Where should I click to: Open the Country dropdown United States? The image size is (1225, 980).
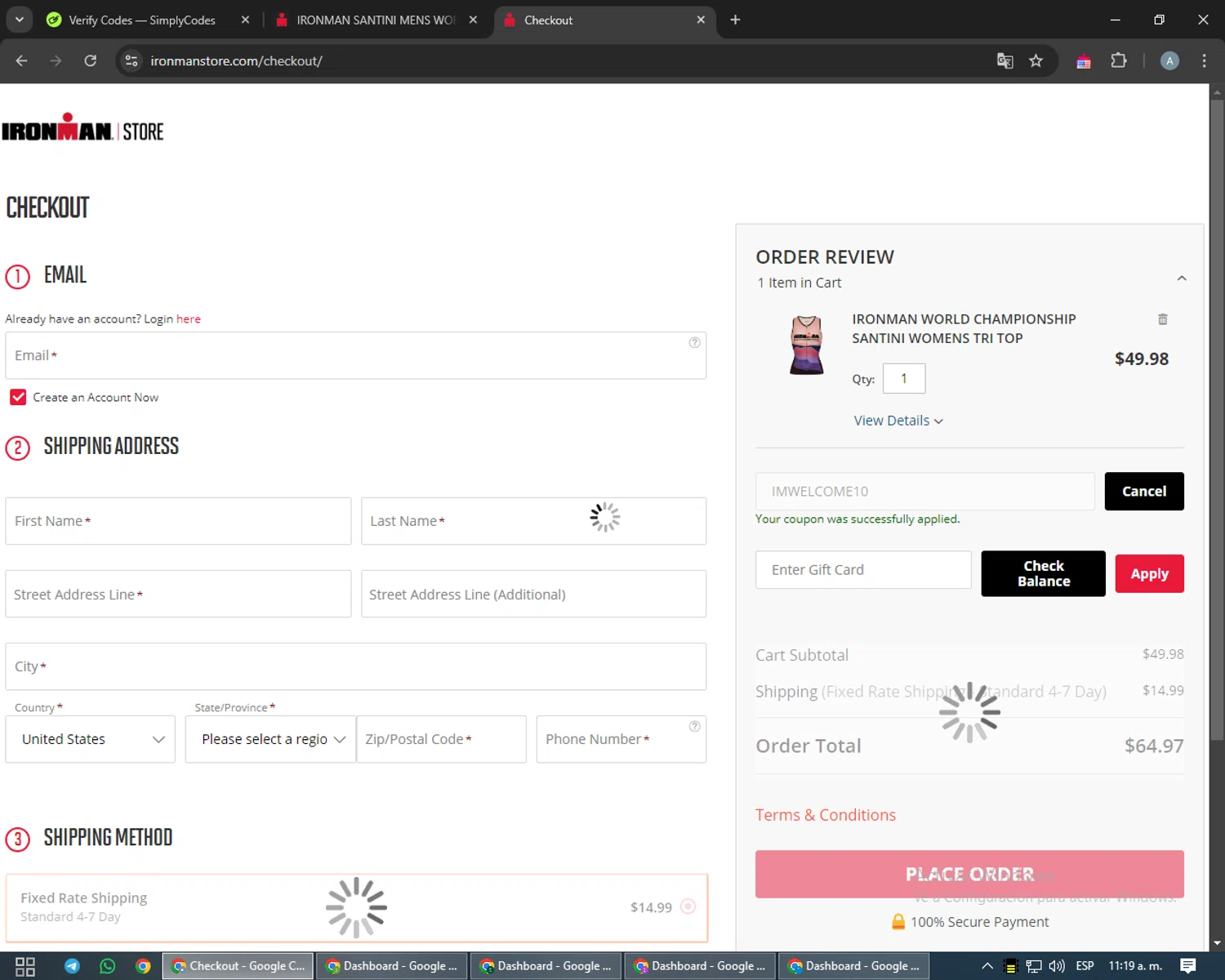point(91,739)
